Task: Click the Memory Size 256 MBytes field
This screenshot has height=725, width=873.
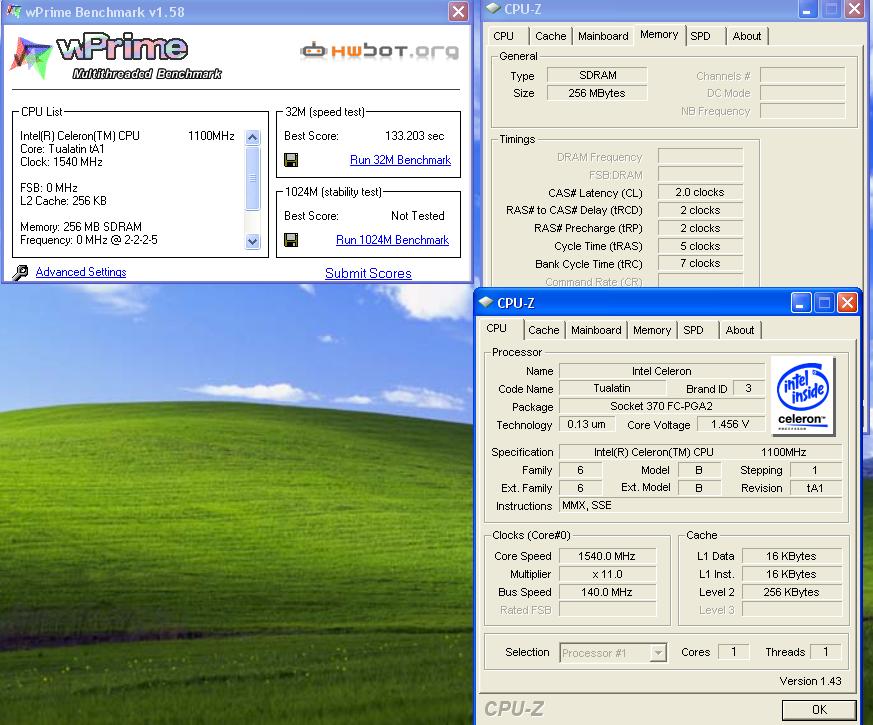Action: coord(597,93)
